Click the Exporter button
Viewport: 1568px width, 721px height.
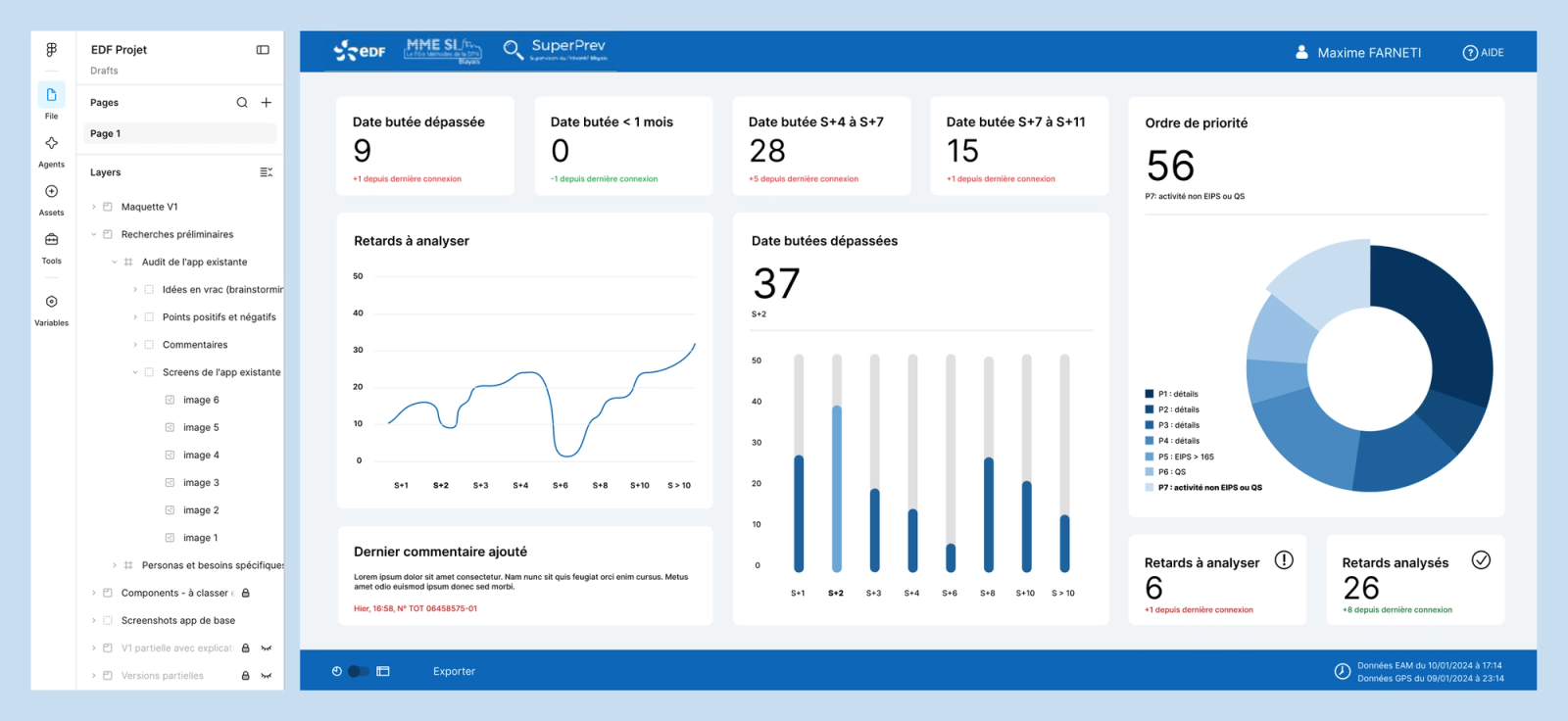click(454, 671)
